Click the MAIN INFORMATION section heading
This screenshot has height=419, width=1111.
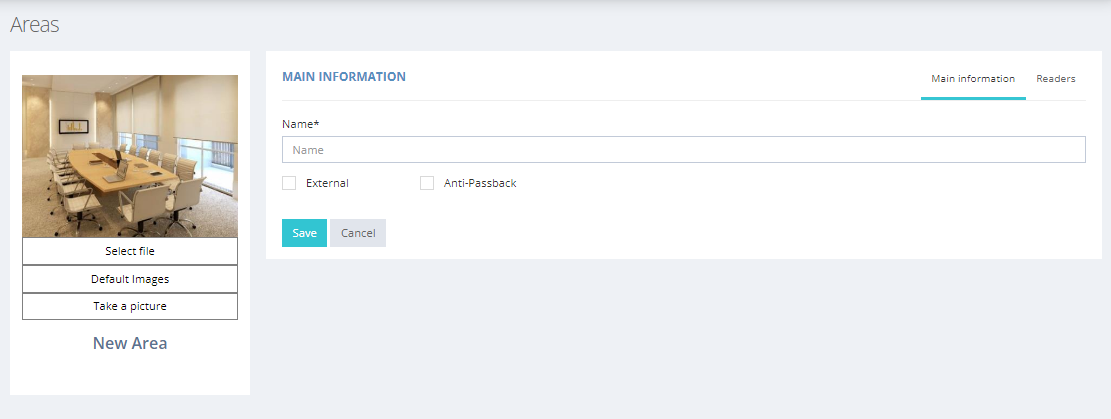pyautogui.click(x=344, y=77)
